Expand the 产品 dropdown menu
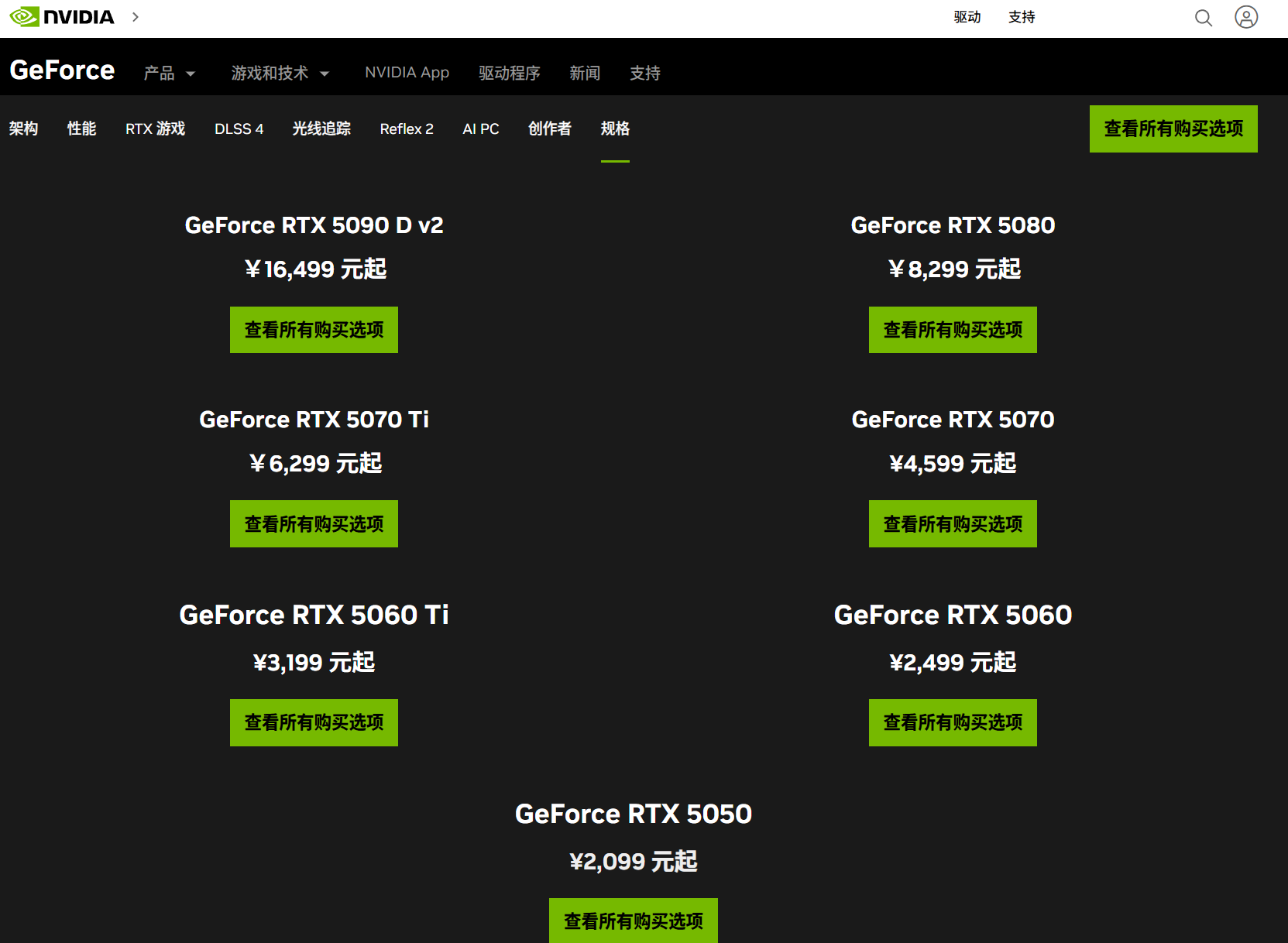1288x943 pixels. tap(169, 73)
